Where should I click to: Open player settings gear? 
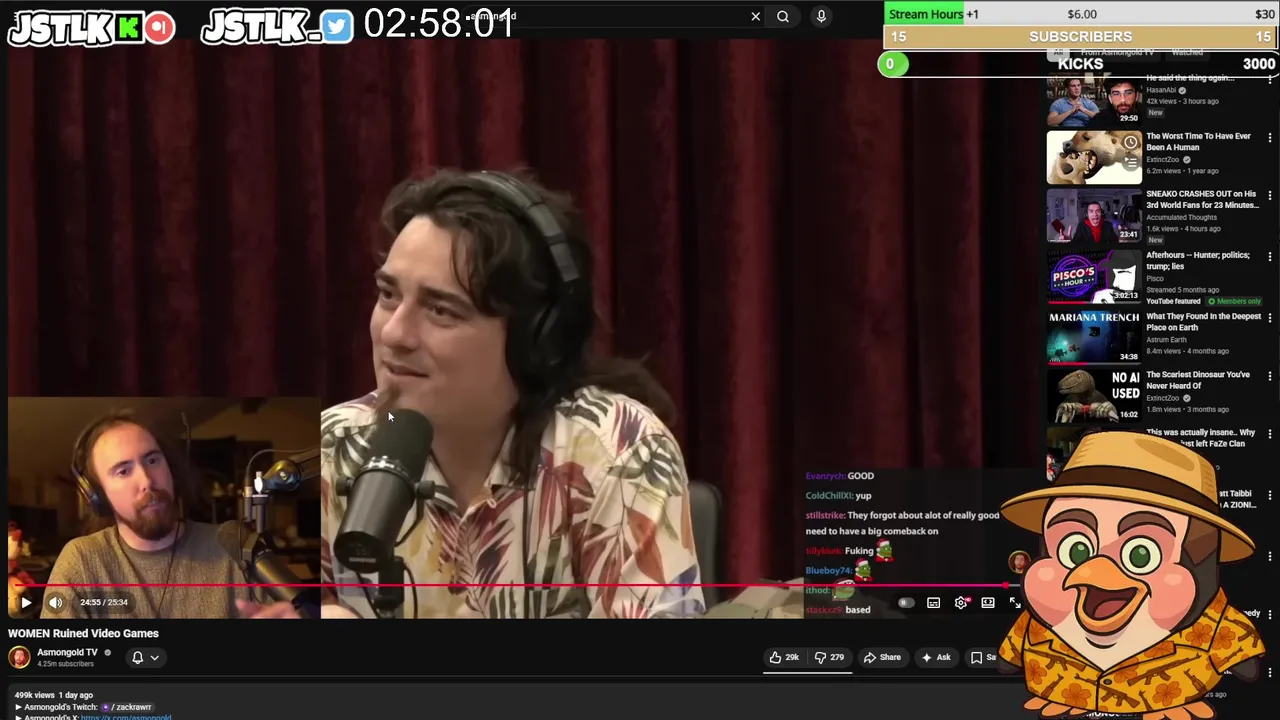(x=961, y=603)
